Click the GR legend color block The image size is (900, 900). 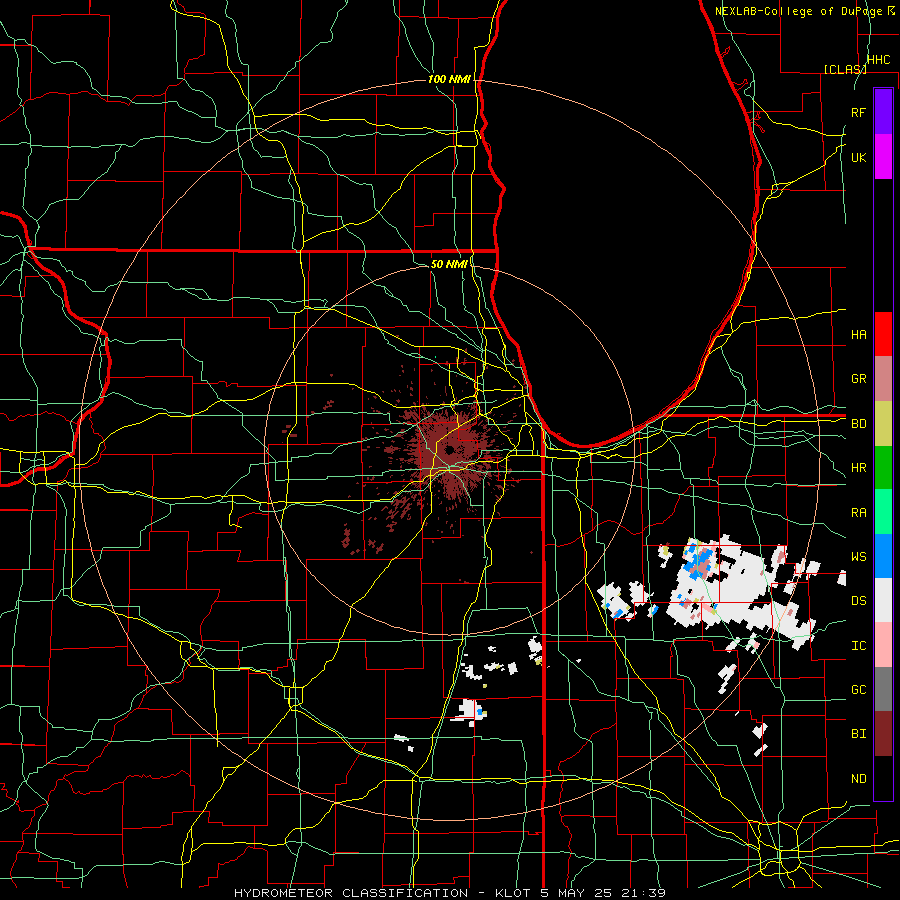click(x=883, y=379)
